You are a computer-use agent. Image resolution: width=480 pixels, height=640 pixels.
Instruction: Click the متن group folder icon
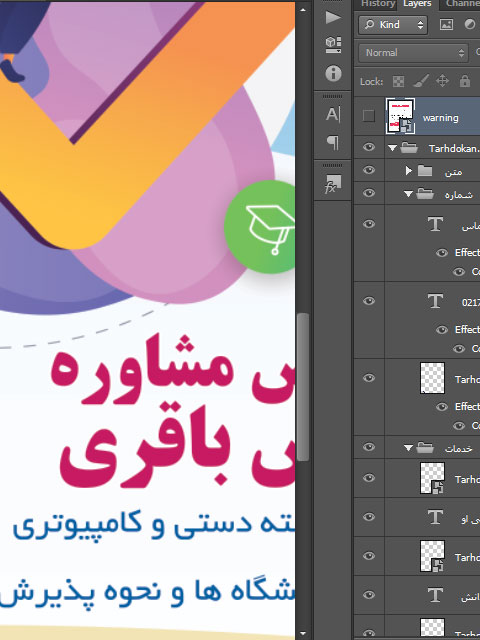point(424,171)
